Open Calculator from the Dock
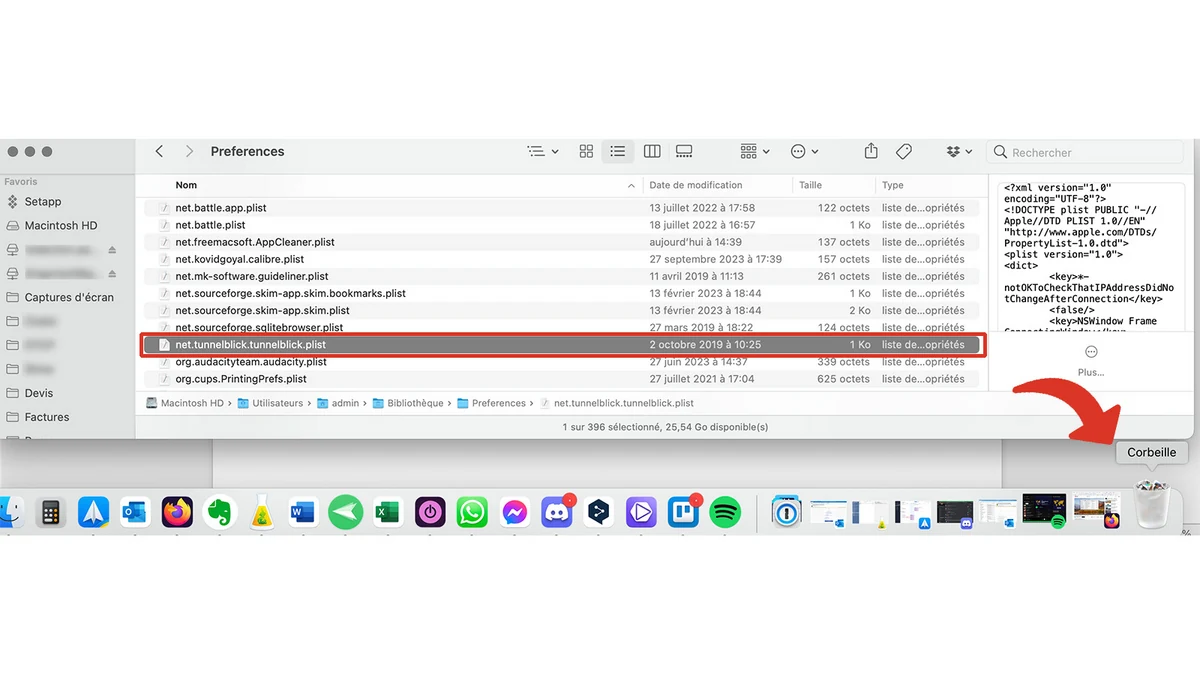Viewport: 1200px width, 675px height. (50, 513)
